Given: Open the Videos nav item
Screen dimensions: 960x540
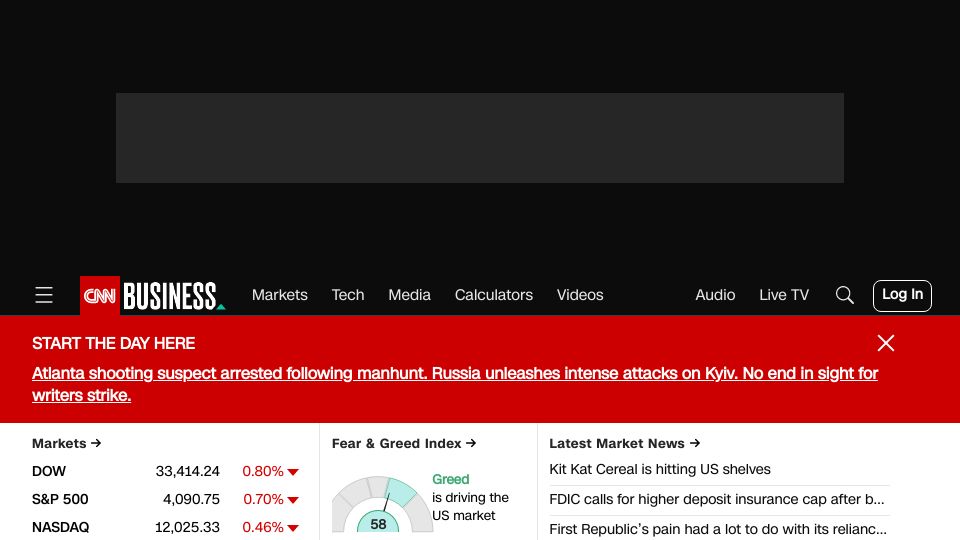Looking at the screenshot, I should [x=580, y=295].
